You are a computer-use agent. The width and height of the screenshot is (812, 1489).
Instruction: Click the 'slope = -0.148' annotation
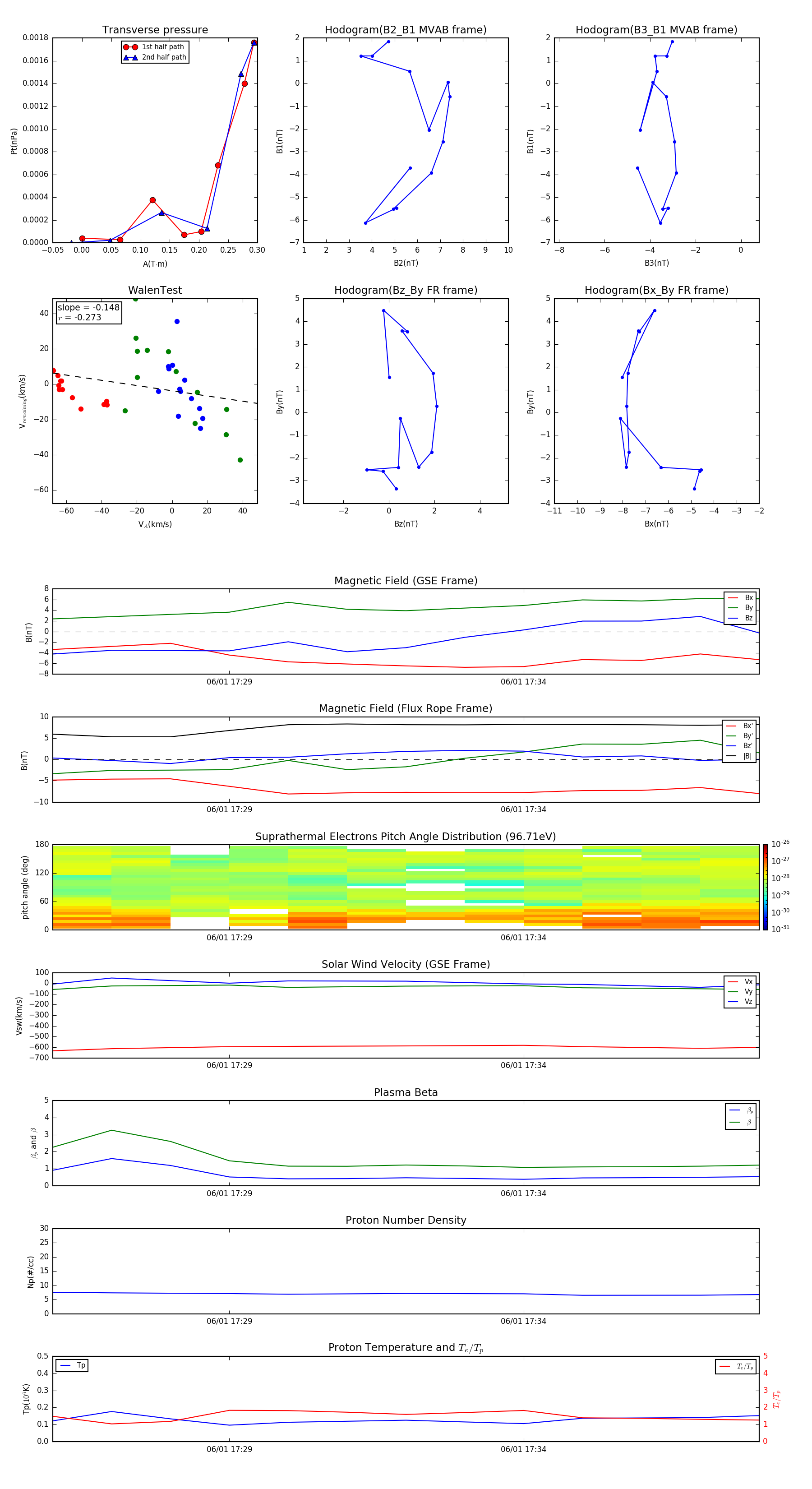coord(88,308)
